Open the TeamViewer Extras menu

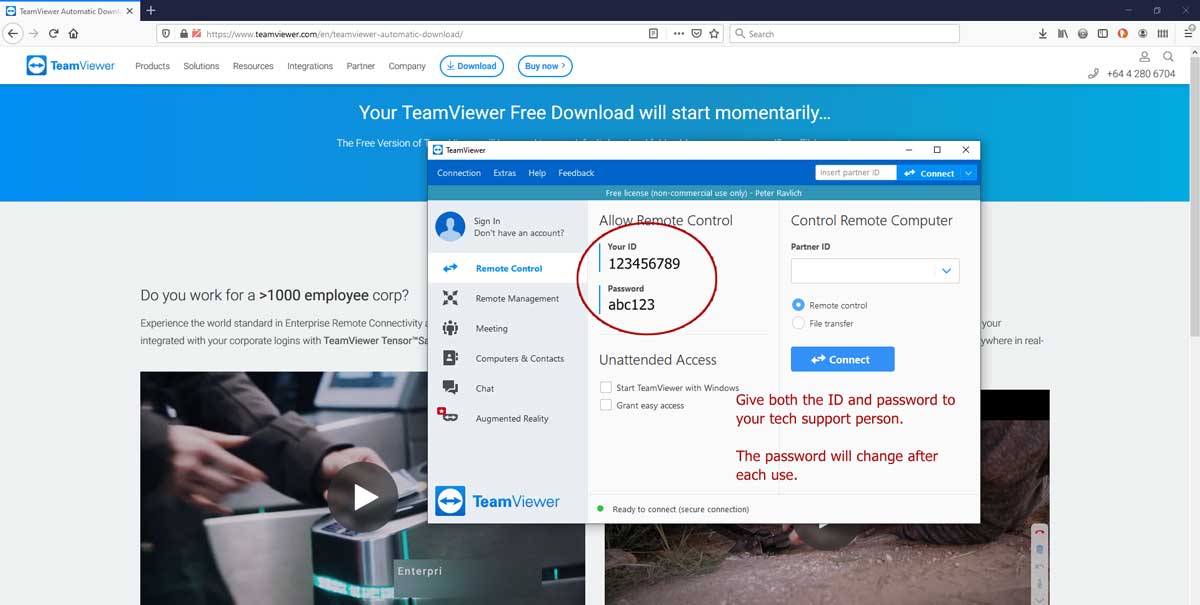point(505,173)
